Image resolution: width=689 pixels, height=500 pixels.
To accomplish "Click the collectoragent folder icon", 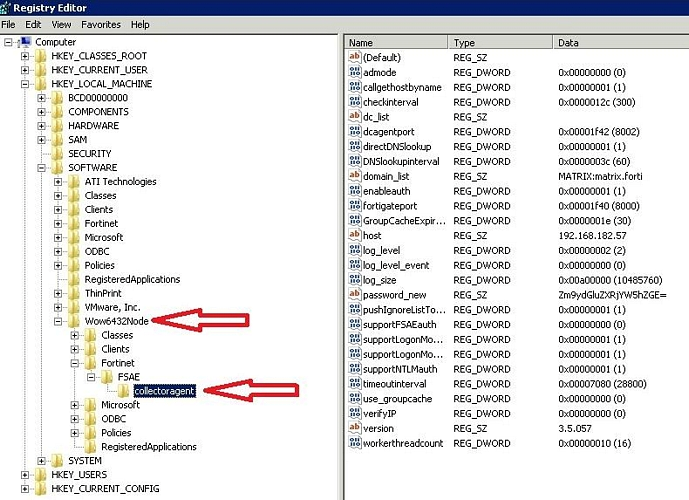I will click(124, 391).
